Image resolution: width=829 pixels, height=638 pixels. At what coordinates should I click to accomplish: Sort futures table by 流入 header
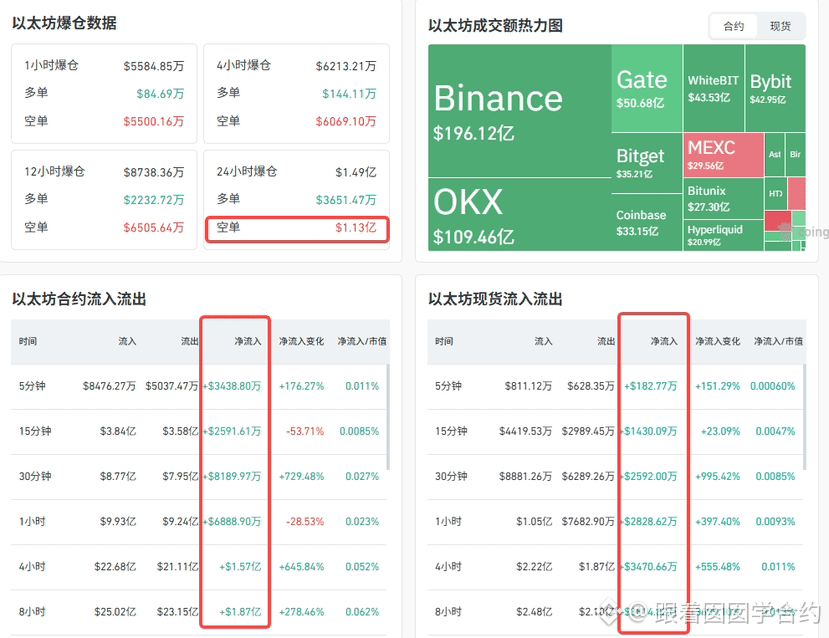[x=127, y=341]
